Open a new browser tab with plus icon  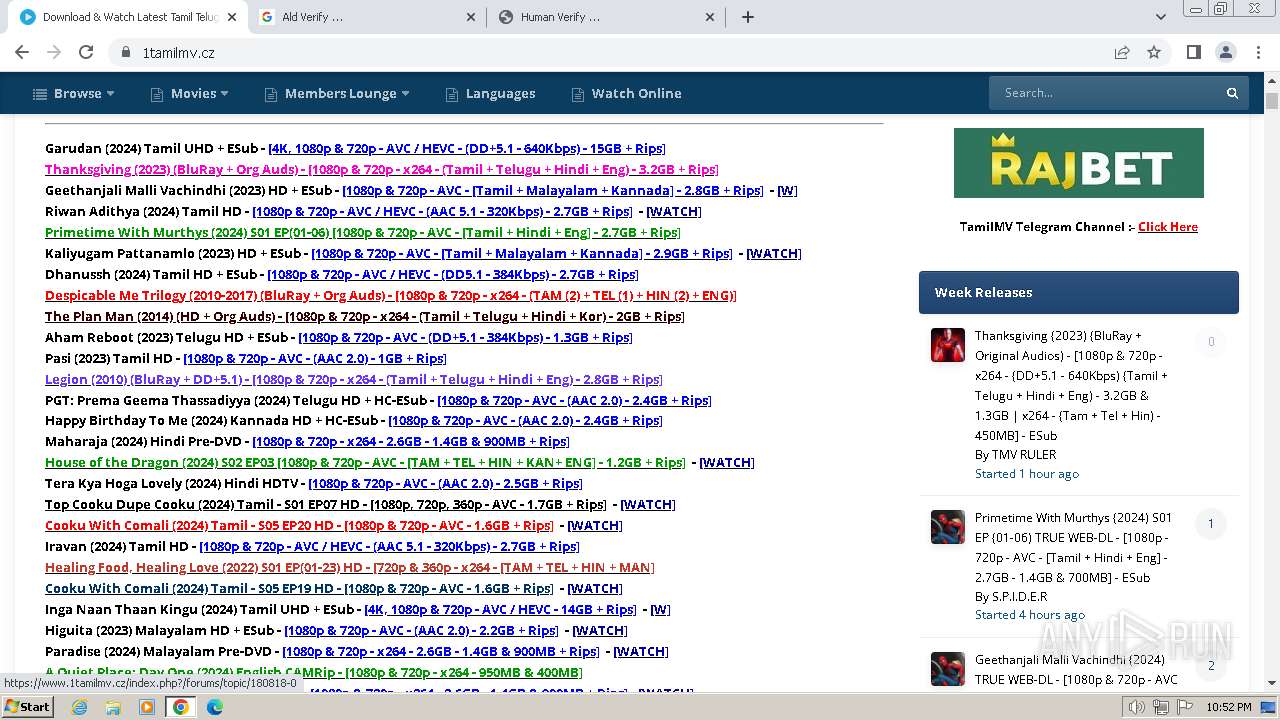(x=747, y=17)
